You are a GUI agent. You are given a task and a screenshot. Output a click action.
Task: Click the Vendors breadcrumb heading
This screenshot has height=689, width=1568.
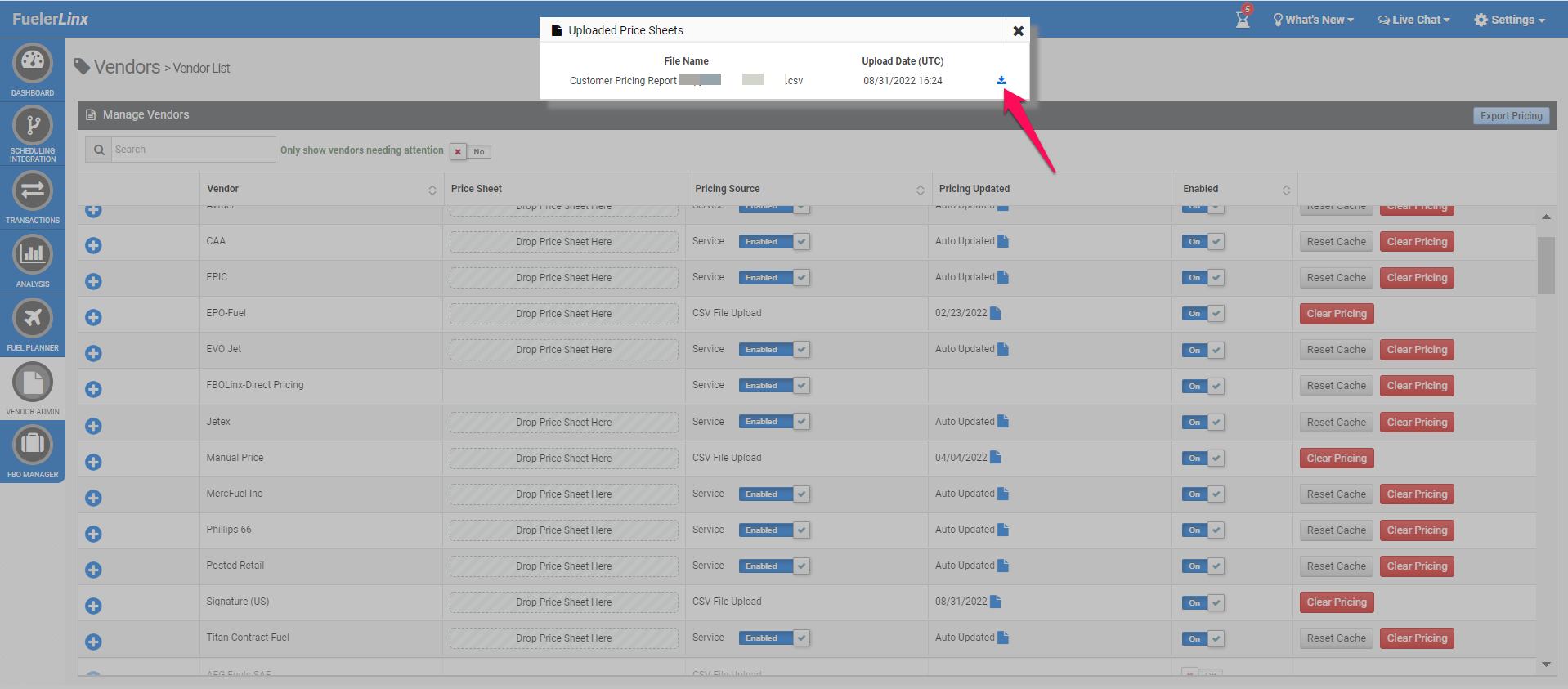(127, 67)
